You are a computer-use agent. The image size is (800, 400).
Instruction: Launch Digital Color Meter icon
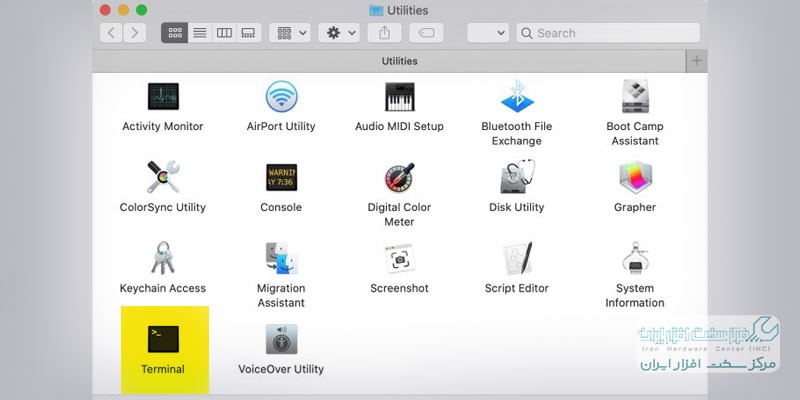tap(399, 177)
